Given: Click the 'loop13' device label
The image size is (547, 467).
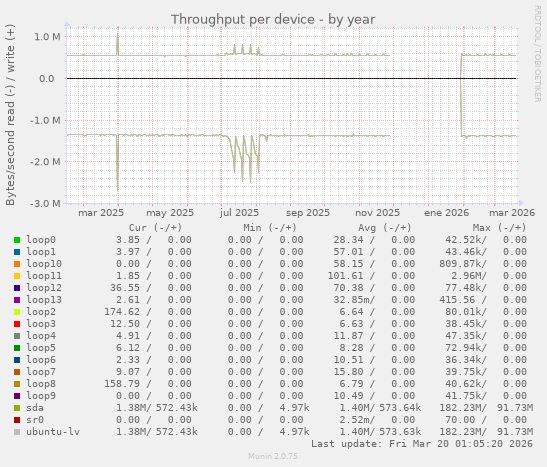Looking at the screenshot, I should 44,300.
